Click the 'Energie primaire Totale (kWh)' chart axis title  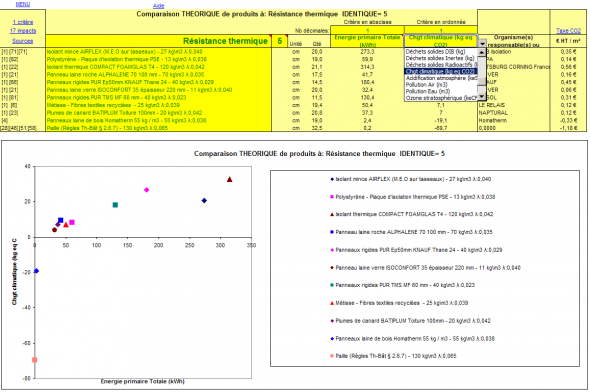pos(143,381)
